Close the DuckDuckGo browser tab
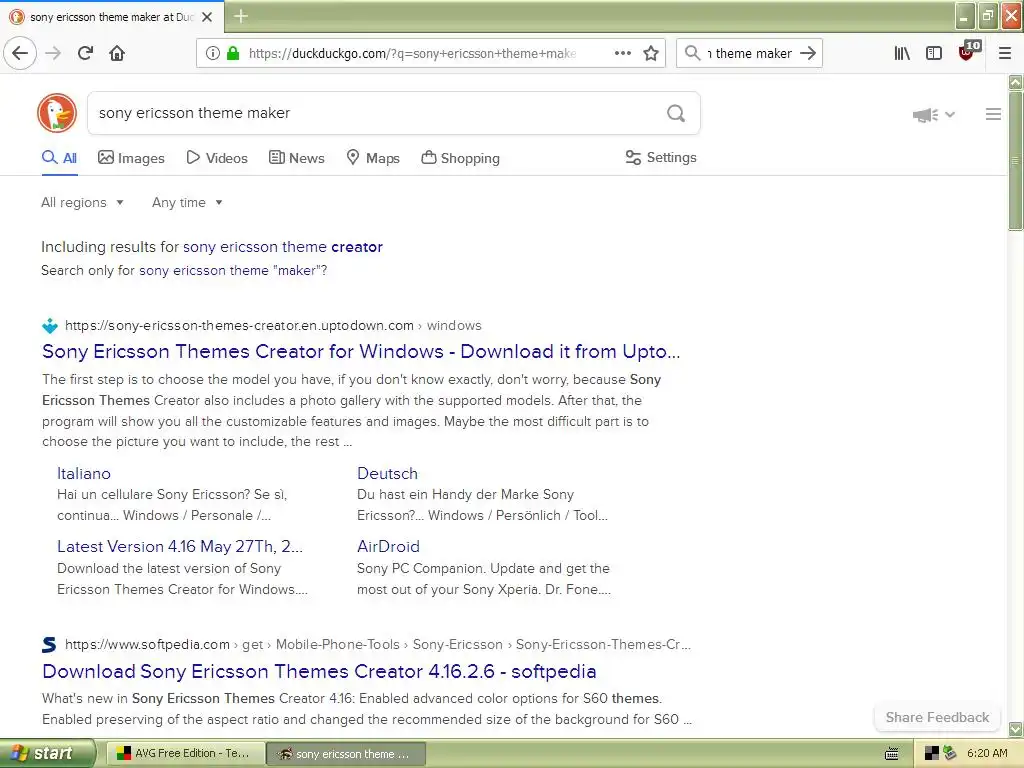Image resolution: width=1024 pixels, height=768 pixels. click(x=207, y=17)
